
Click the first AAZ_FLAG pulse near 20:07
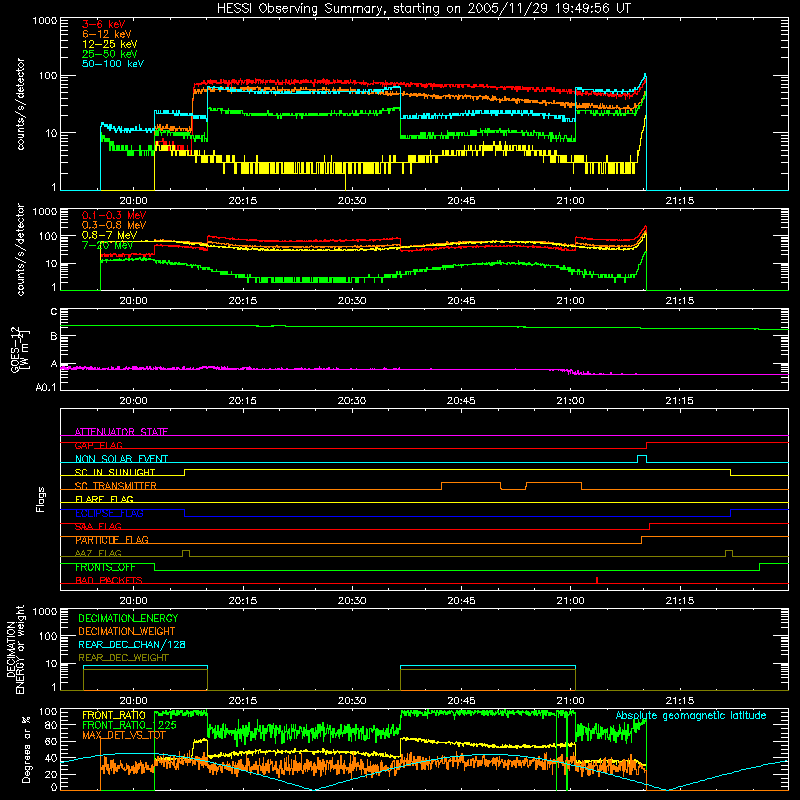pyautogui.click(x=186, y=553)
